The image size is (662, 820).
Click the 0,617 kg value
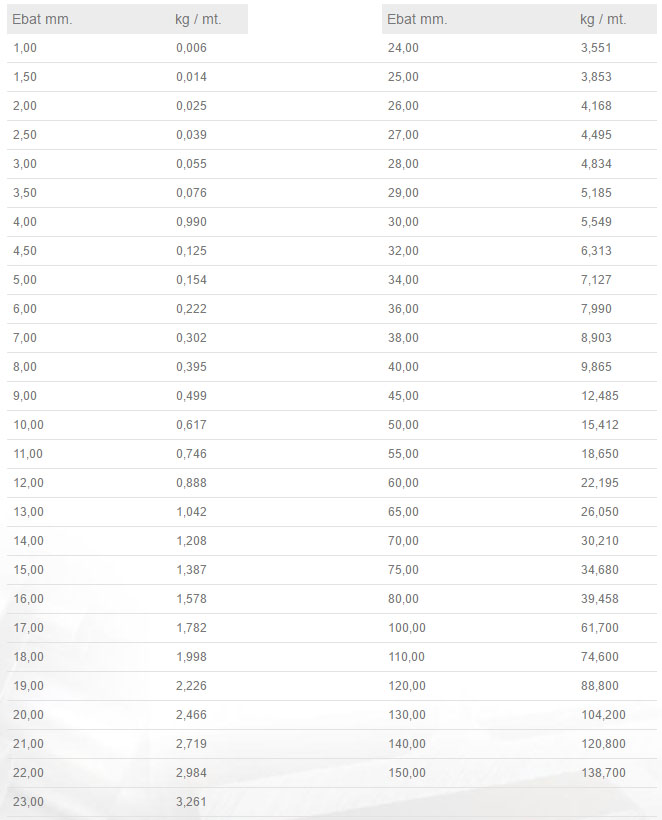(x=191, y=425)
